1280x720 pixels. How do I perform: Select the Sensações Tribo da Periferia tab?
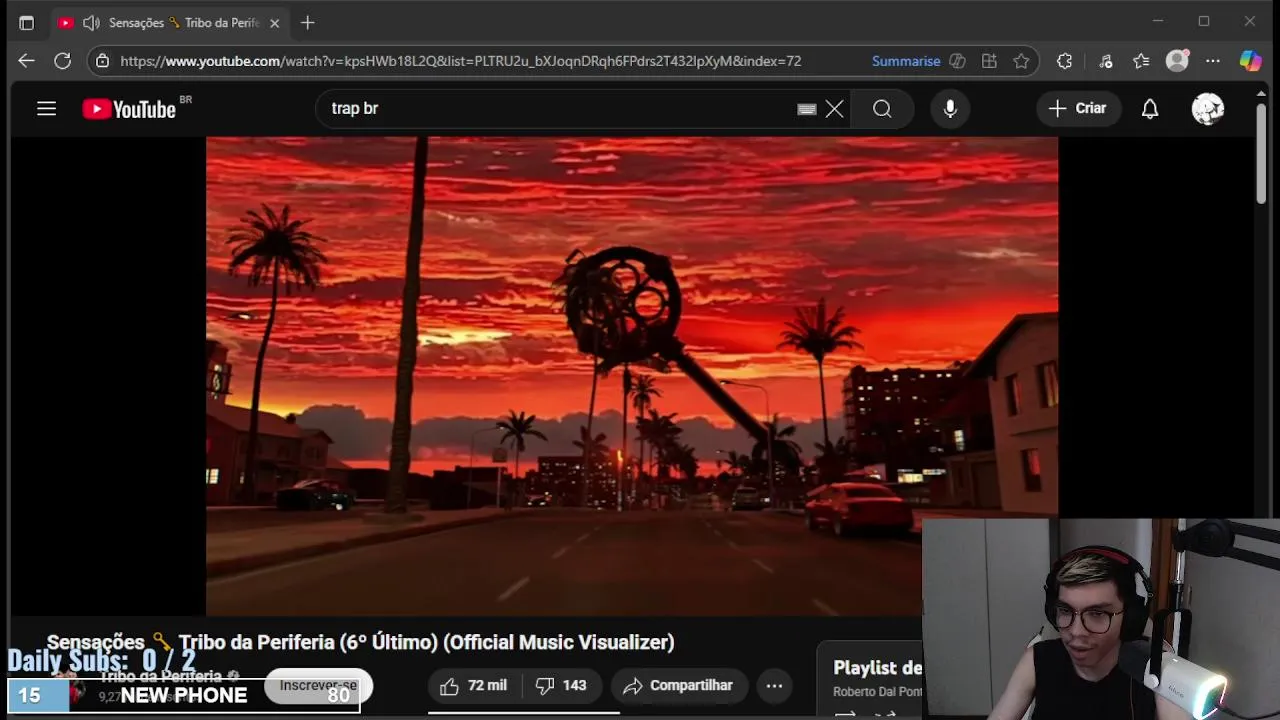coord(170,22)
